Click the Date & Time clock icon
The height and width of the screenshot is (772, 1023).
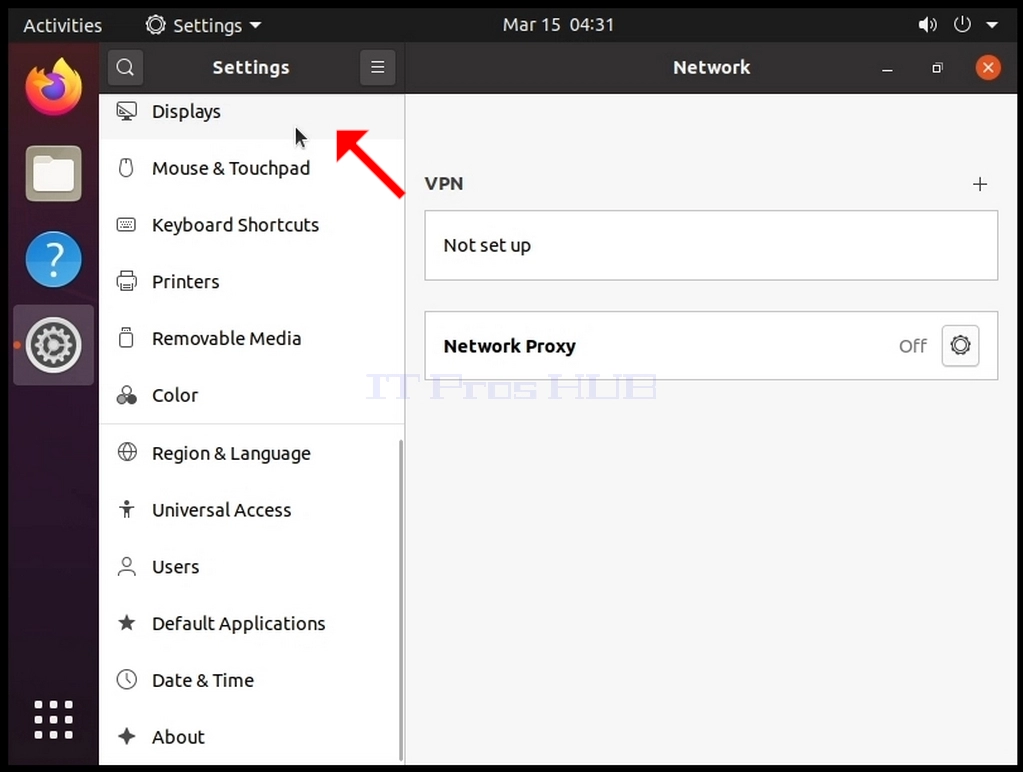point(127,680)
